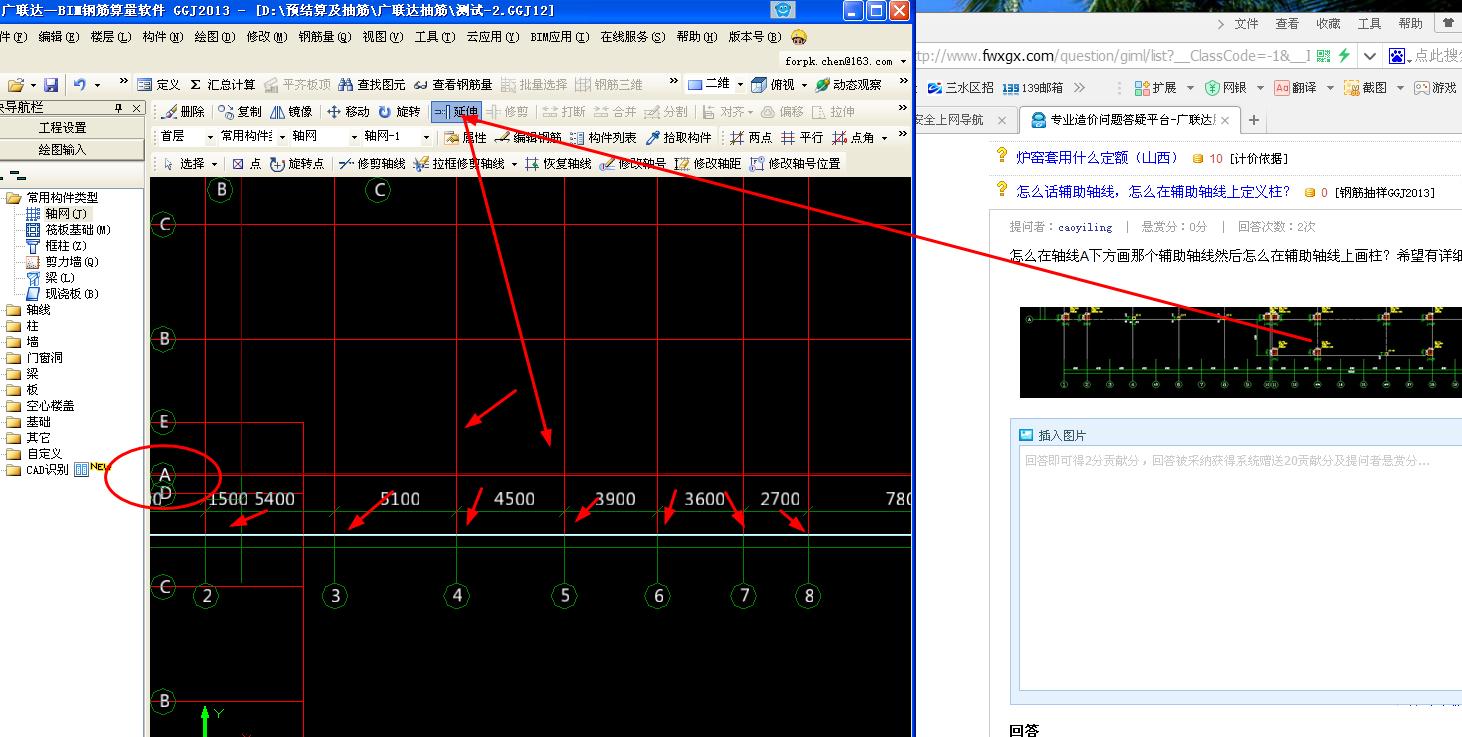Open the 俯视 view direction dropdown arrow
This screenshot has height=737, width=1462.
pyautogui.click(x=804, y=85)
